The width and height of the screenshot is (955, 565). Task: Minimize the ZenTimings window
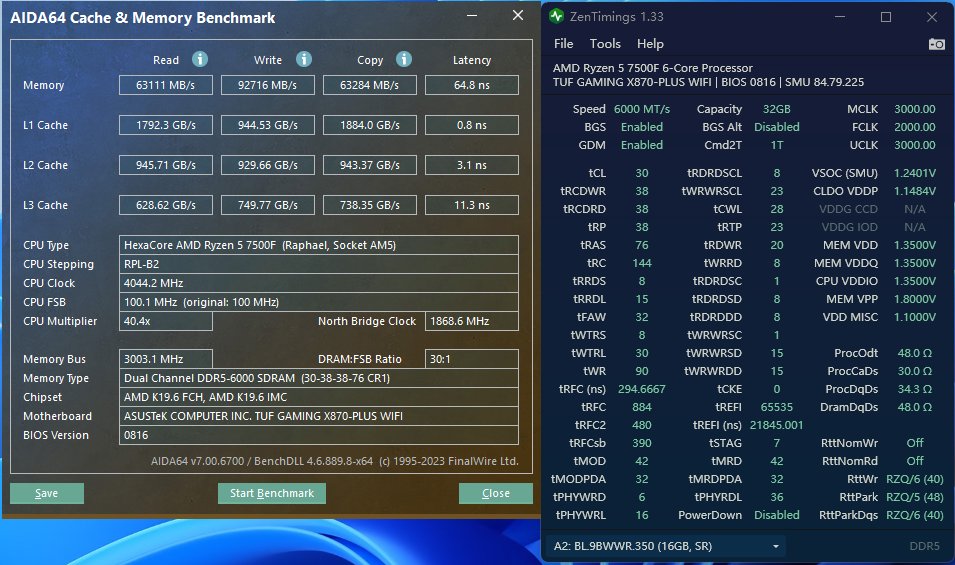tap(840, 17)
